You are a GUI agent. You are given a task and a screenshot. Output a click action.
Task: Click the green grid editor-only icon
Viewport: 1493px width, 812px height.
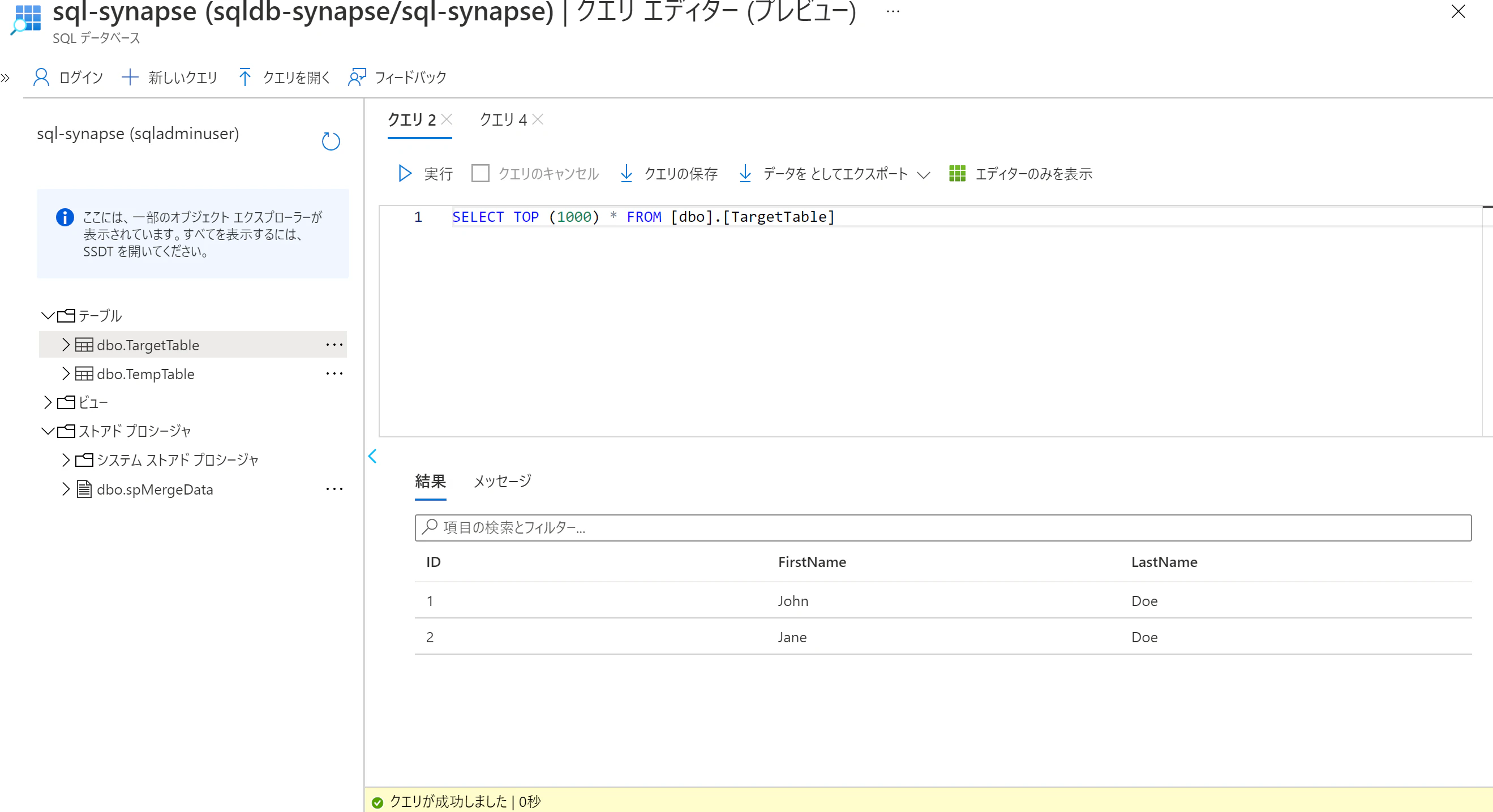[958, 173]
